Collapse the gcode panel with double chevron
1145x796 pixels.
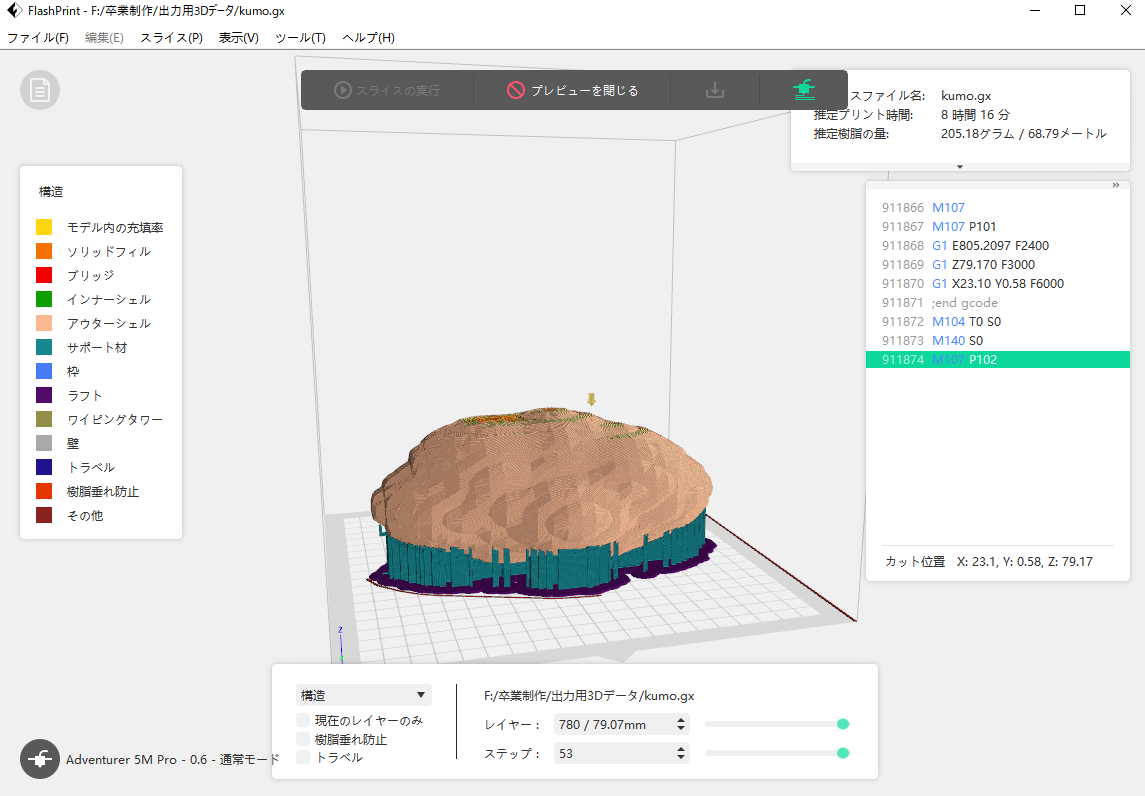click(1115, 185)
